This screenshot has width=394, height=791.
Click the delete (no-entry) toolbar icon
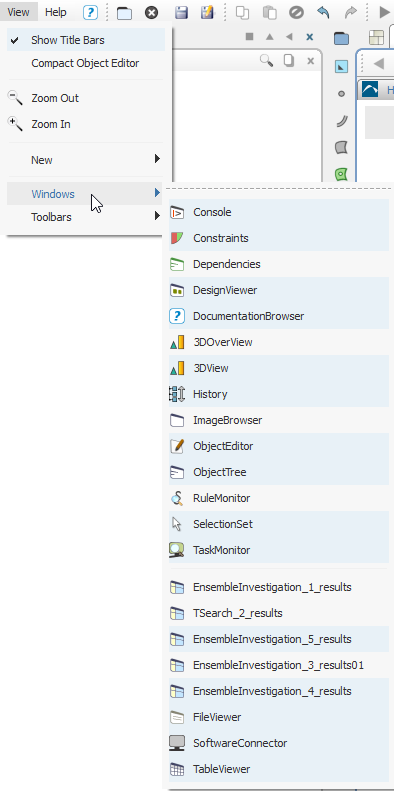coord(296,13)
